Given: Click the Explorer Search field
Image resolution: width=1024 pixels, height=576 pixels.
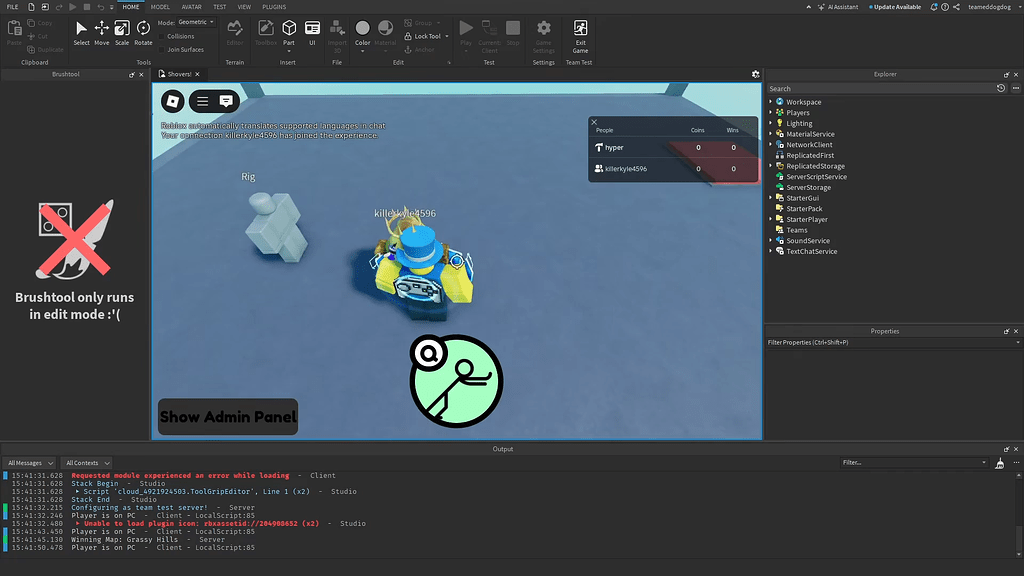Looking at the screenshot, I should [880, 88].
